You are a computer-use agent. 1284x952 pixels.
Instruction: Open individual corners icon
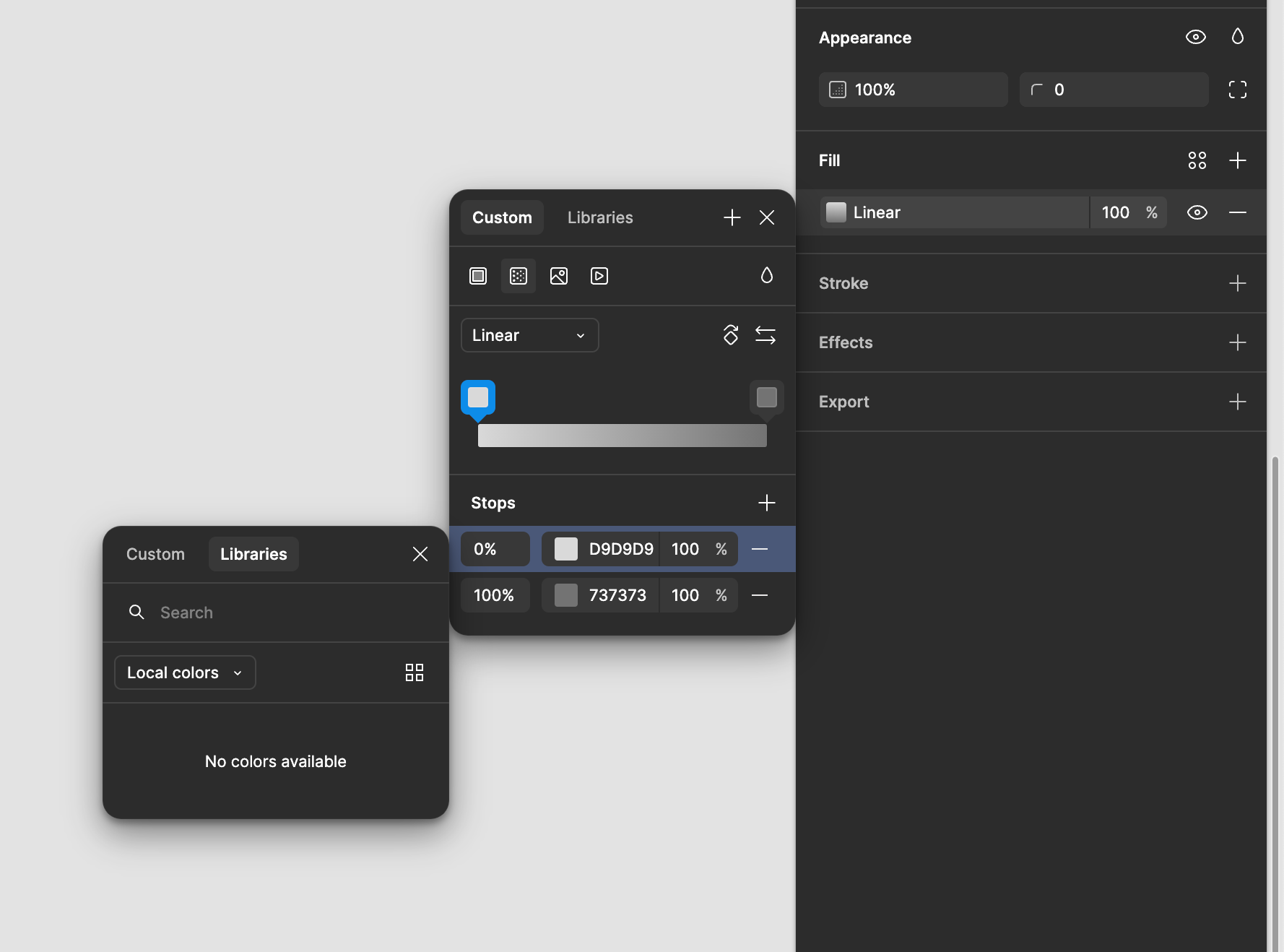pyautogui.click(x=1238, y=90)
